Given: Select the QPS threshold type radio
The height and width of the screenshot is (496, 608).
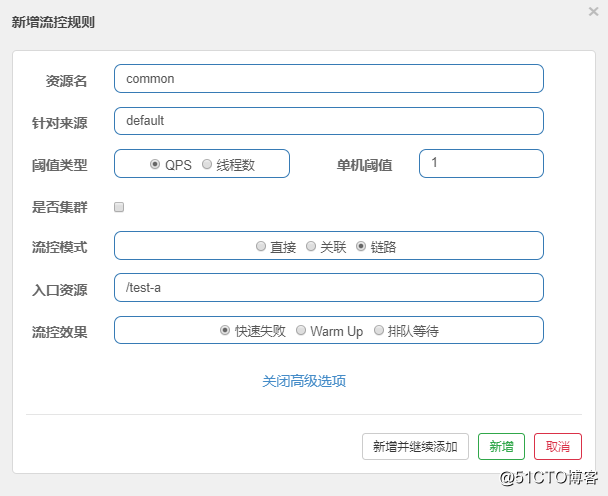Looking at the screenshot, I should coord(155,164).
